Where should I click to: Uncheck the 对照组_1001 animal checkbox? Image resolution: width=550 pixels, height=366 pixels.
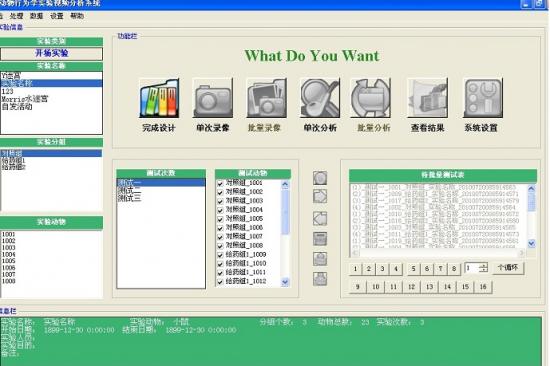tap(220, 183)
